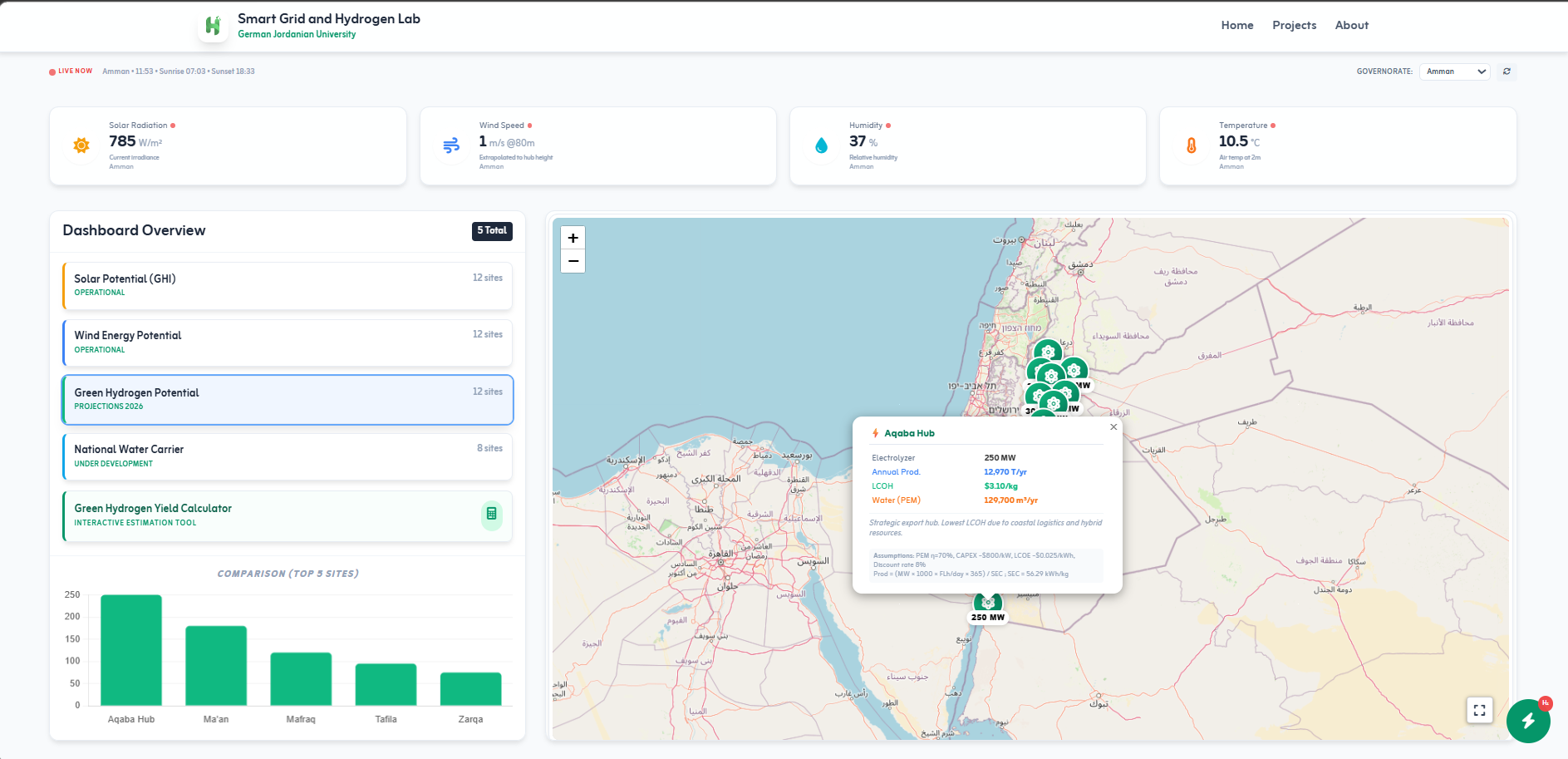Image resolution: width=1568 pixels, height=759 pixels.
Task: Open the Home navigation item
Action: point(1236,26)
